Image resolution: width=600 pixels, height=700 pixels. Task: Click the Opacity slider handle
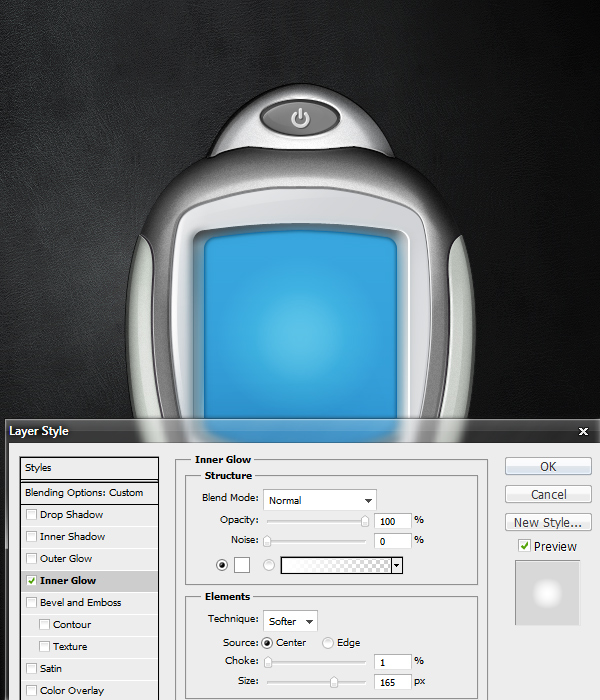coord(365,521)
